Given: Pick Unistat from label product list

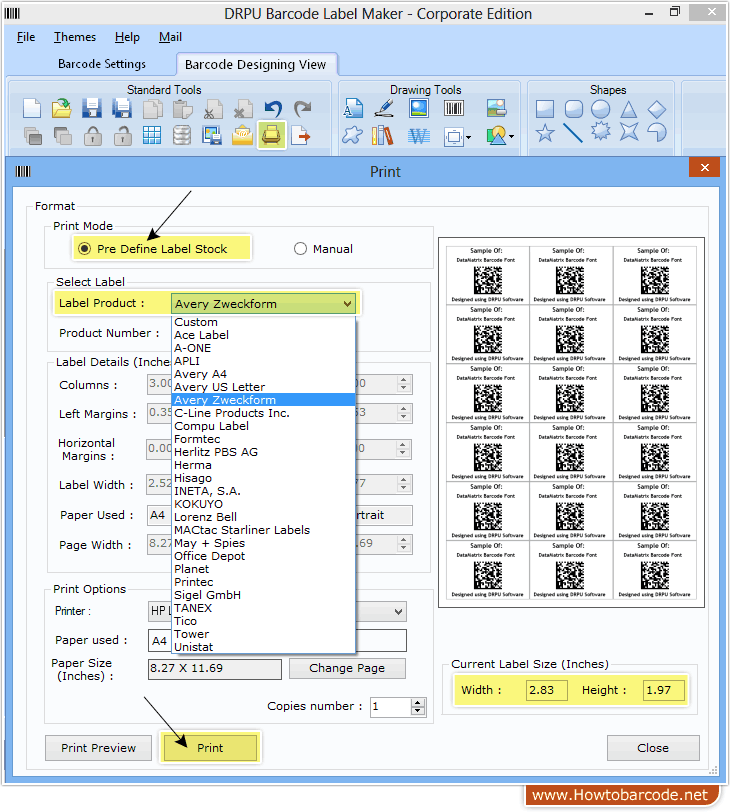Looking at the screenshot, I should point(263,647).
